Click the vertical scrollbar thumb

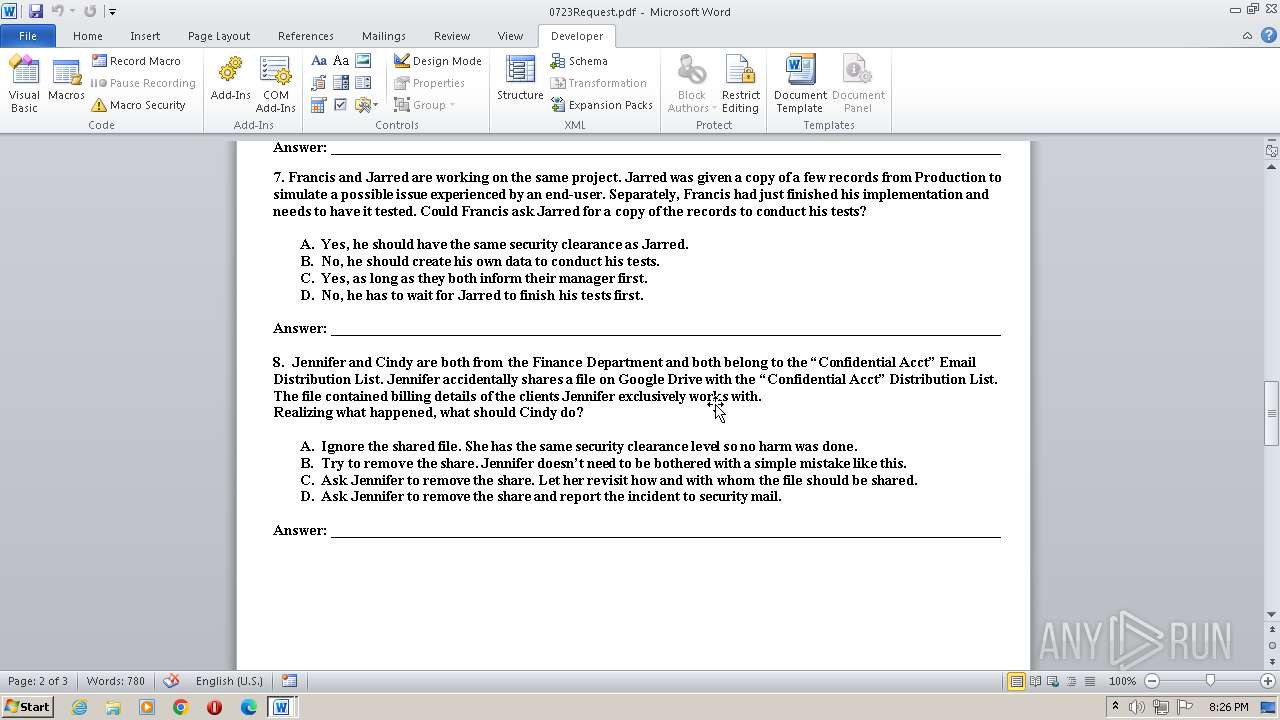(1272, 413)
